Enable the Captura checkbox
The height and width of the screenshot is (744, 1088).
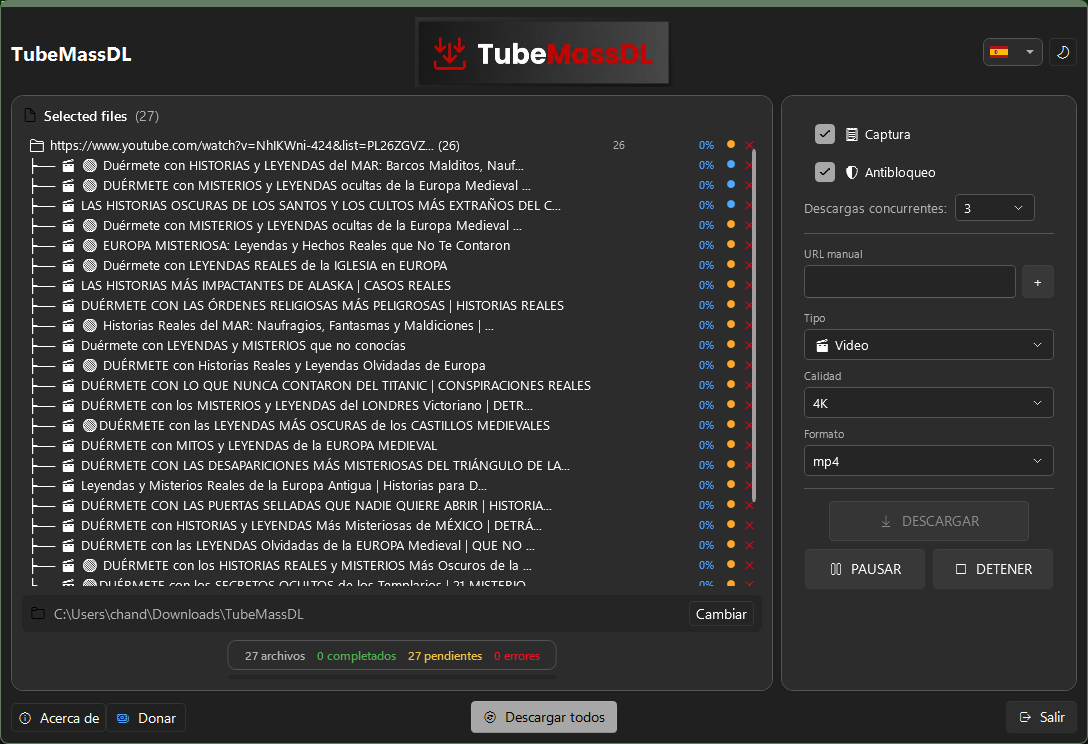(x=824, y=134)
